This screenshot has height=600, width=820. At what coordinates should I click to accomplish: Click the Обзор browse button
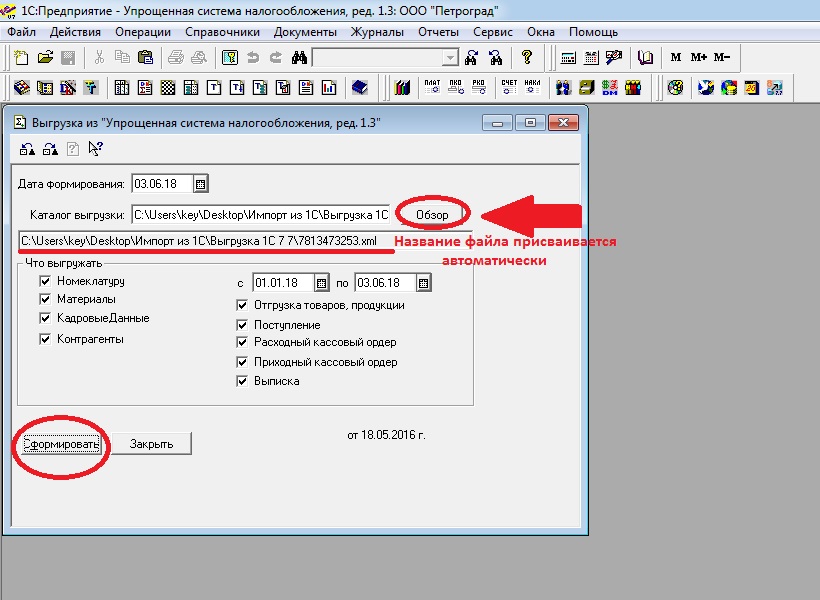coord(432,215)
